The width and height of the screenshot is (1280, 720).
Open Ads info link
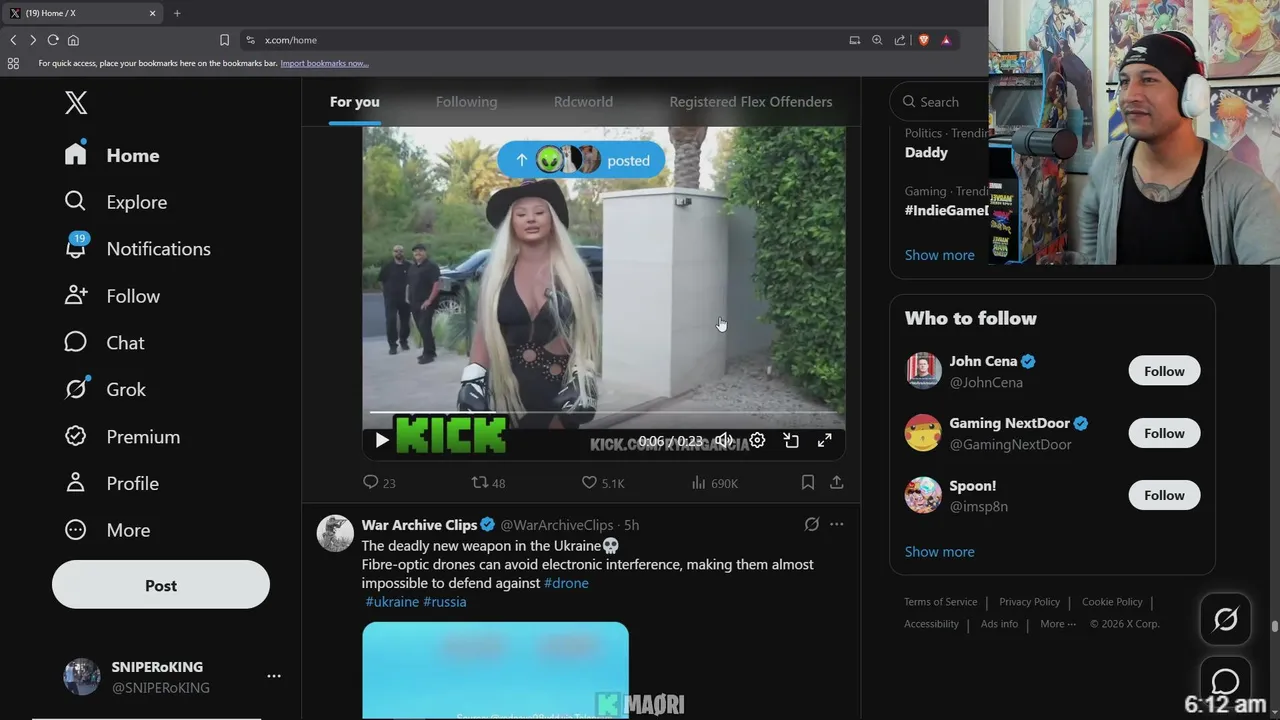[x=999, y=624]
